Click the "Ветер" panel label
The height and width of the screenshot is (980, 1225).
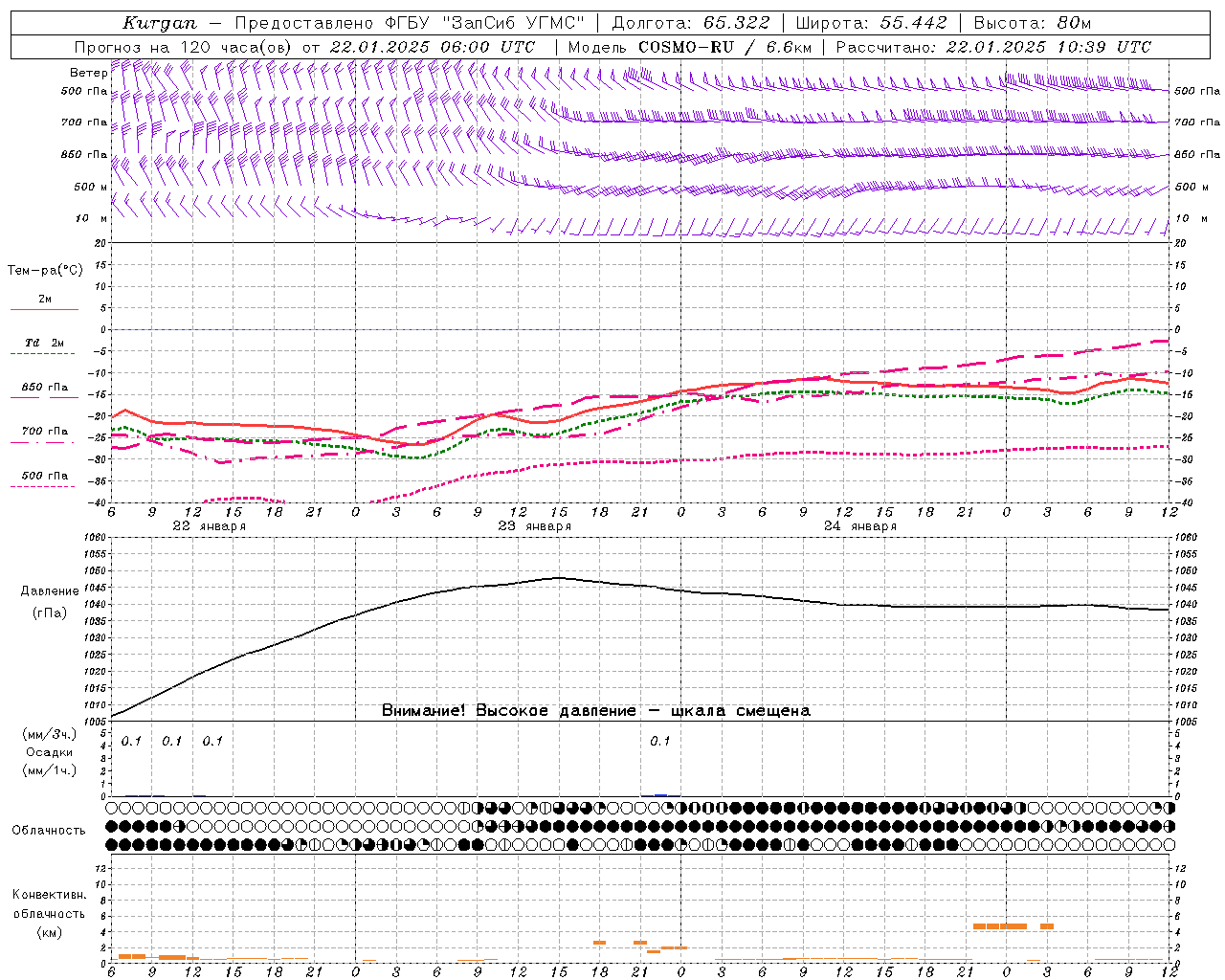[x=88, y=73]
